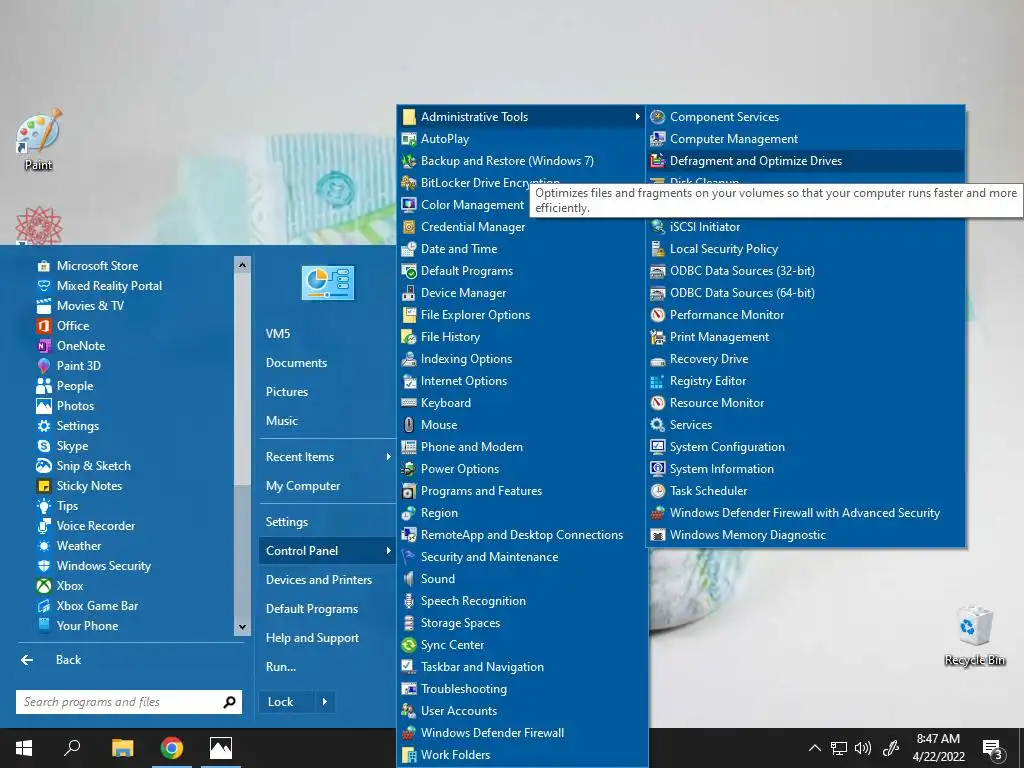Click the search magnifier icon in start menu
Screen dimensions: 1024x768
[x=229, y=702]
